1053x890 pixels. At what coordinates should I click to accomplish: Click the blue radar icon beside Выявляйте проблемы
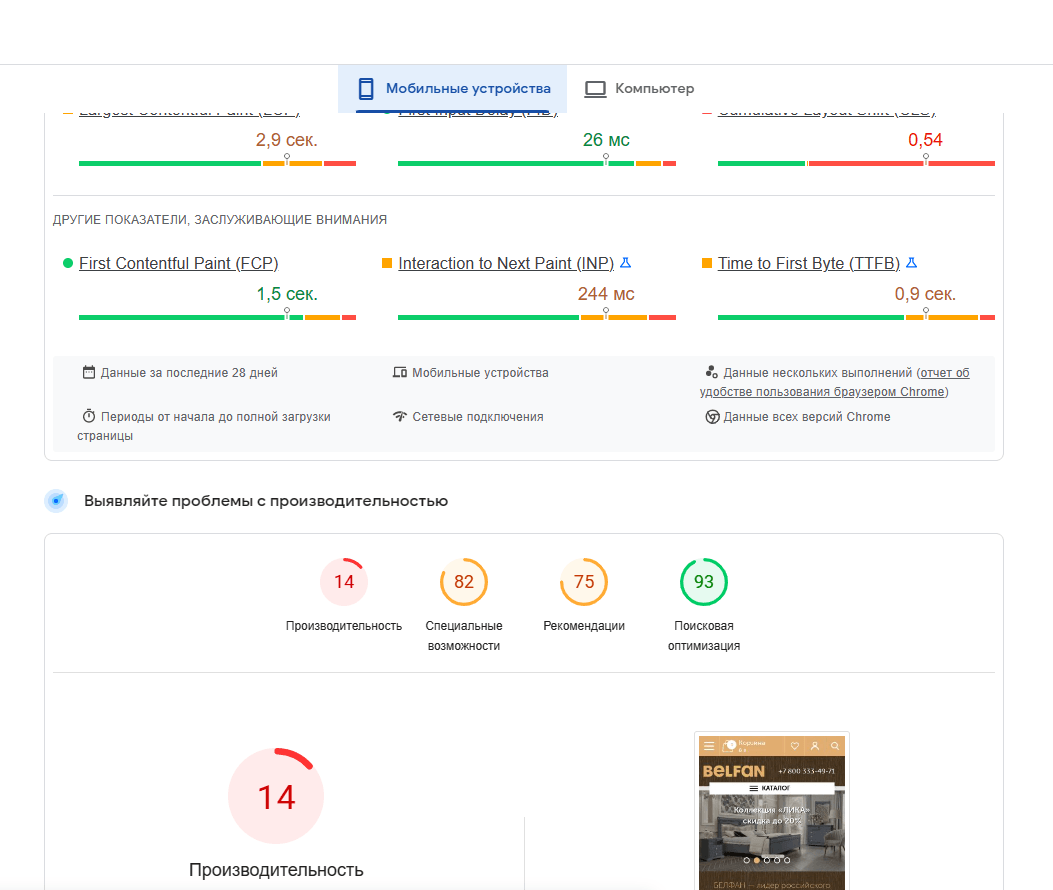[56, 500]
